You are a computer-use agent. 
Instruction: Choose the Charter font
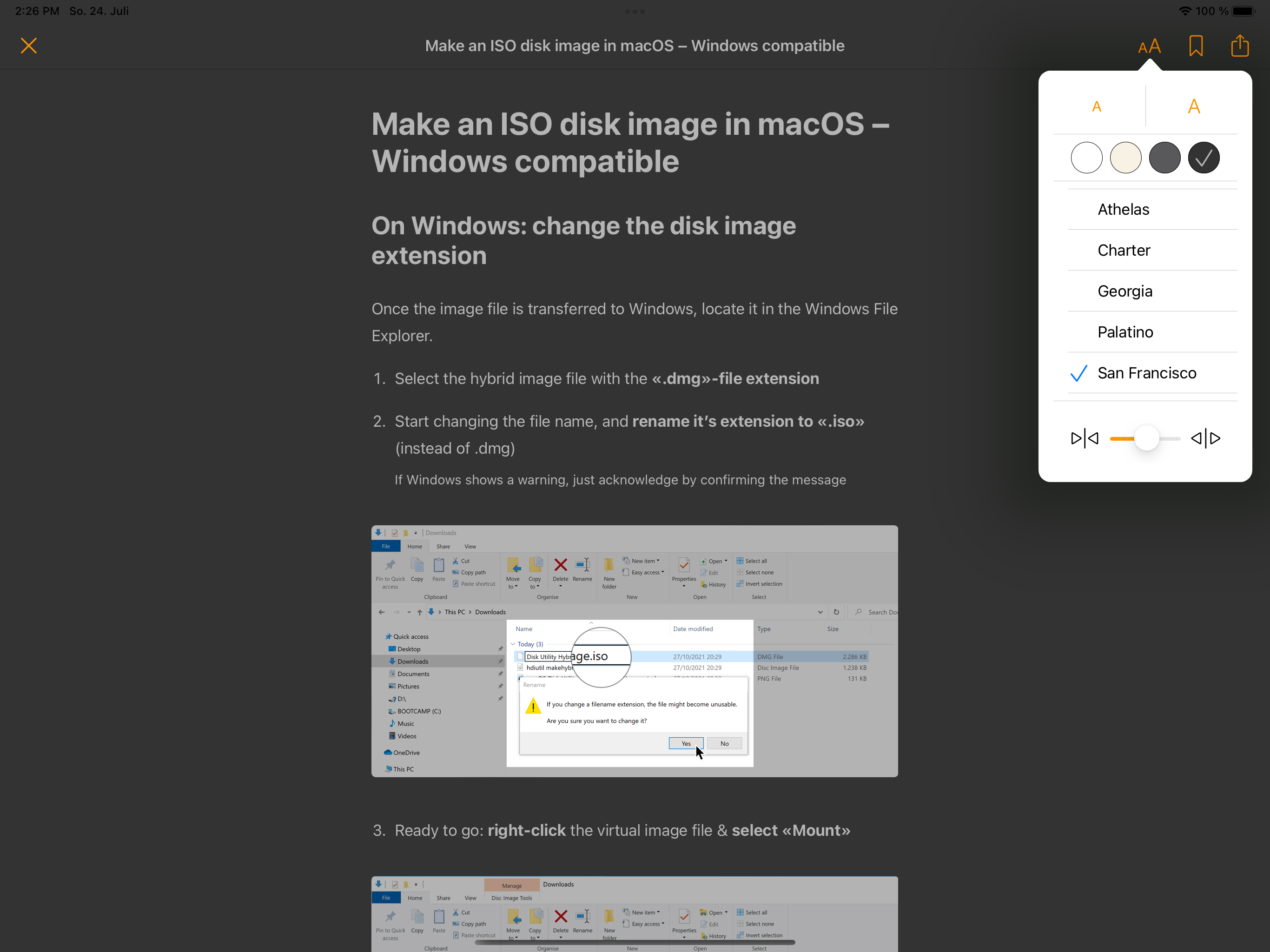coord(1124,251)
